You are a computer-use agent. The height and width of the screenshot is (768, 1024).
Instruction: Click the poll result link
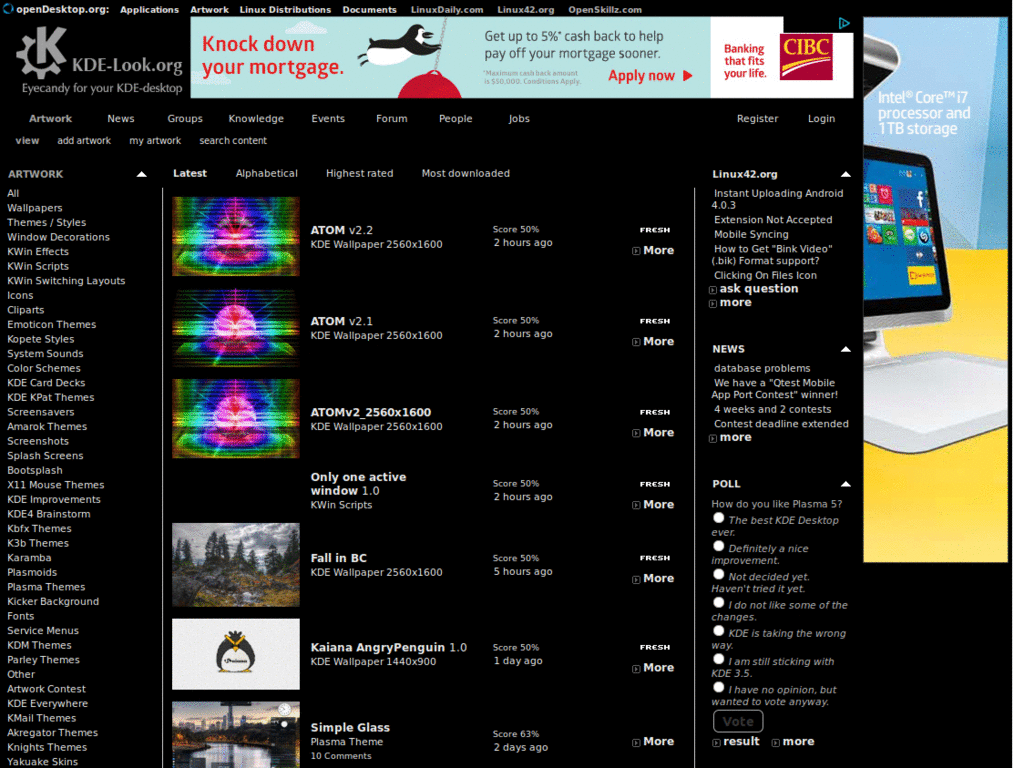point(741,741)
